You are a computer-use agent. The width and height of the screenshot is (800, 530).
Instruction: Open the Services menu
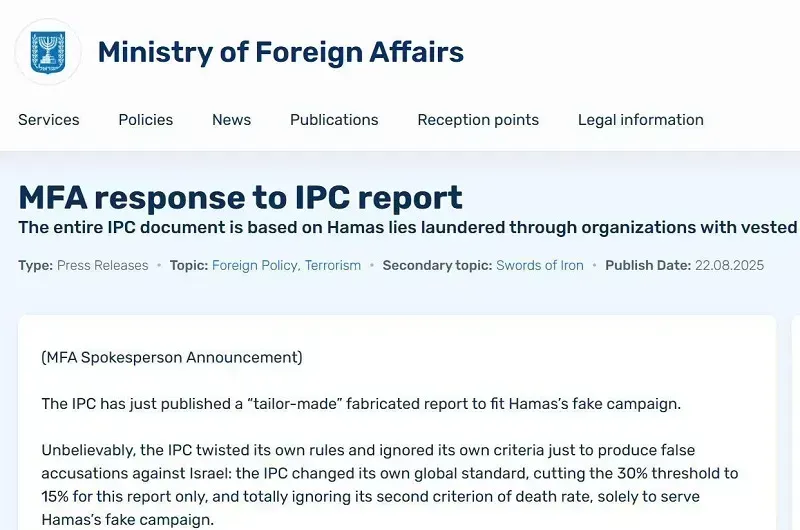[49, 120]
